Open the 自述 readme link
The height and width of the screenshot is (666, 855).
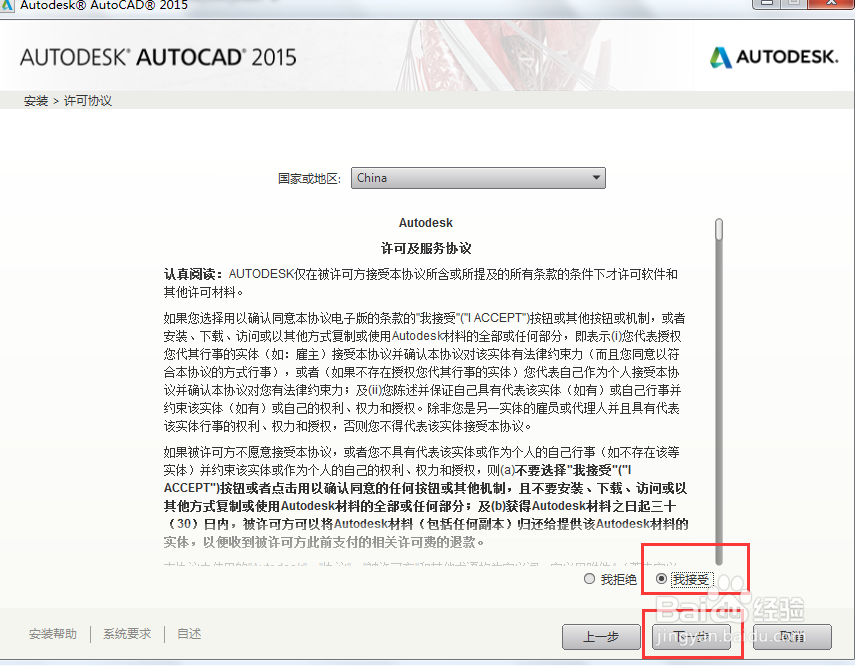click(188, 633)
